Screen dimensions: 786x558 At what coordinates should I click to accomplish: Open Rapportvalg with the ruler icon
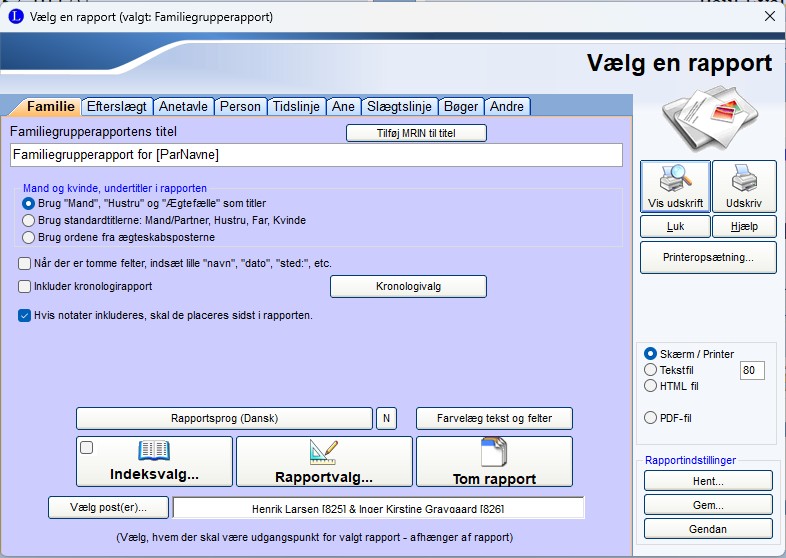pos(324,461)
